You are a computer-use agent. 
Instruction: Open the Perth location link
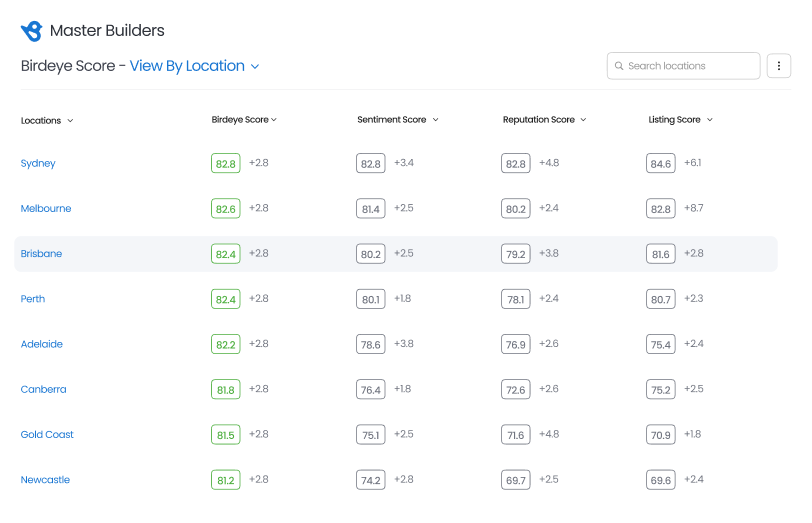pos(33,299)
